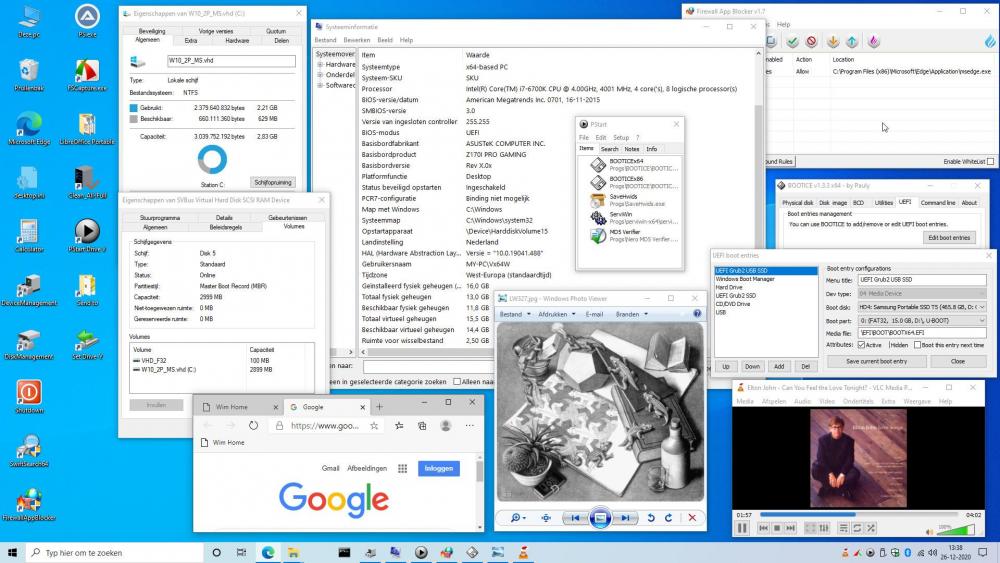Click Inloggen button on Google page
This screenshot has height=563, width=1000.
(439, 468)
